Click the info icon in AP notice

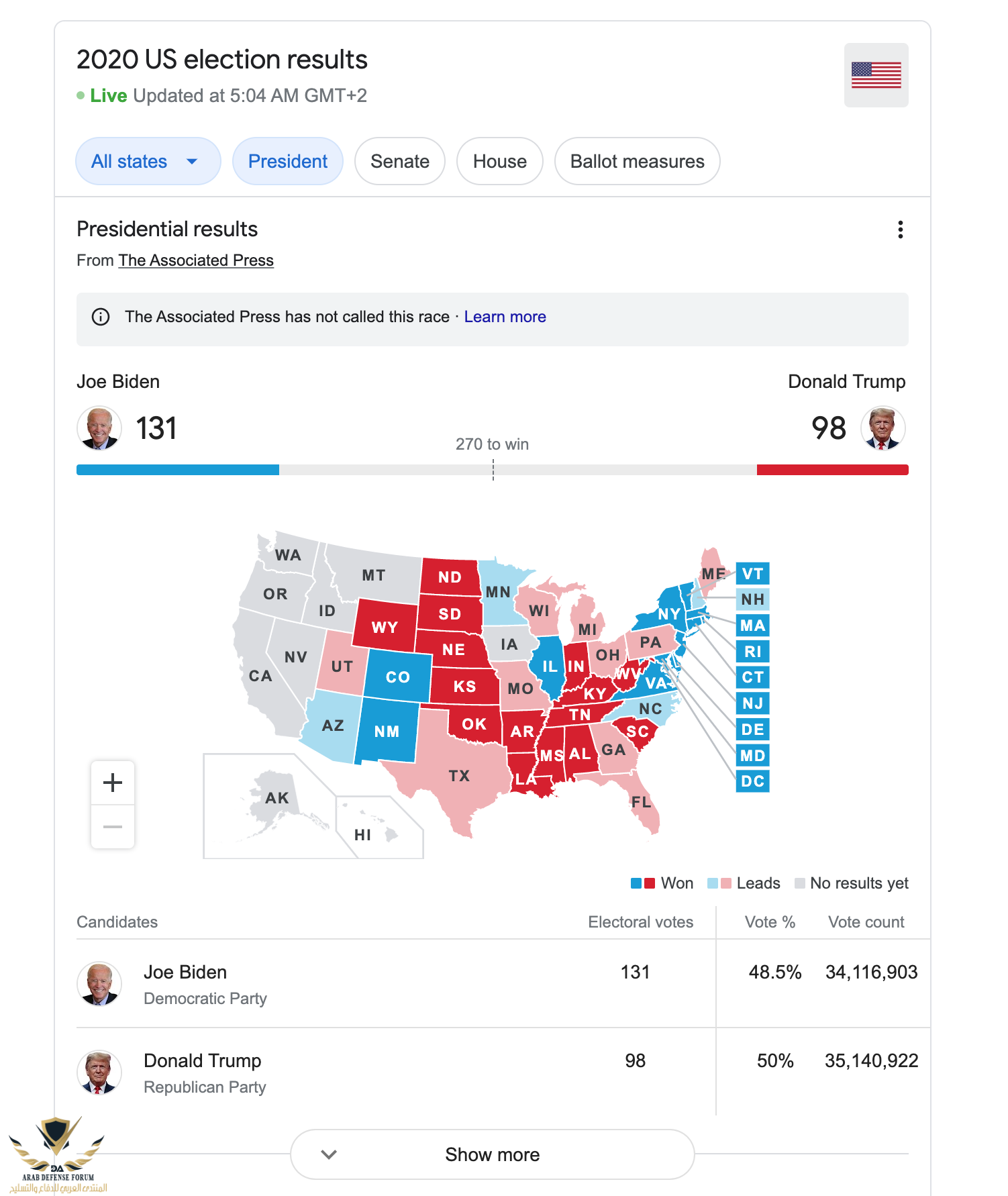(x=101, y=317)
